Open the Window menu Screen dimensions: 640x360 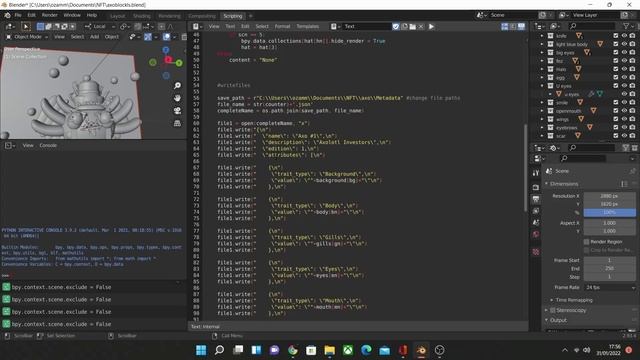click(x=72, y=15)
